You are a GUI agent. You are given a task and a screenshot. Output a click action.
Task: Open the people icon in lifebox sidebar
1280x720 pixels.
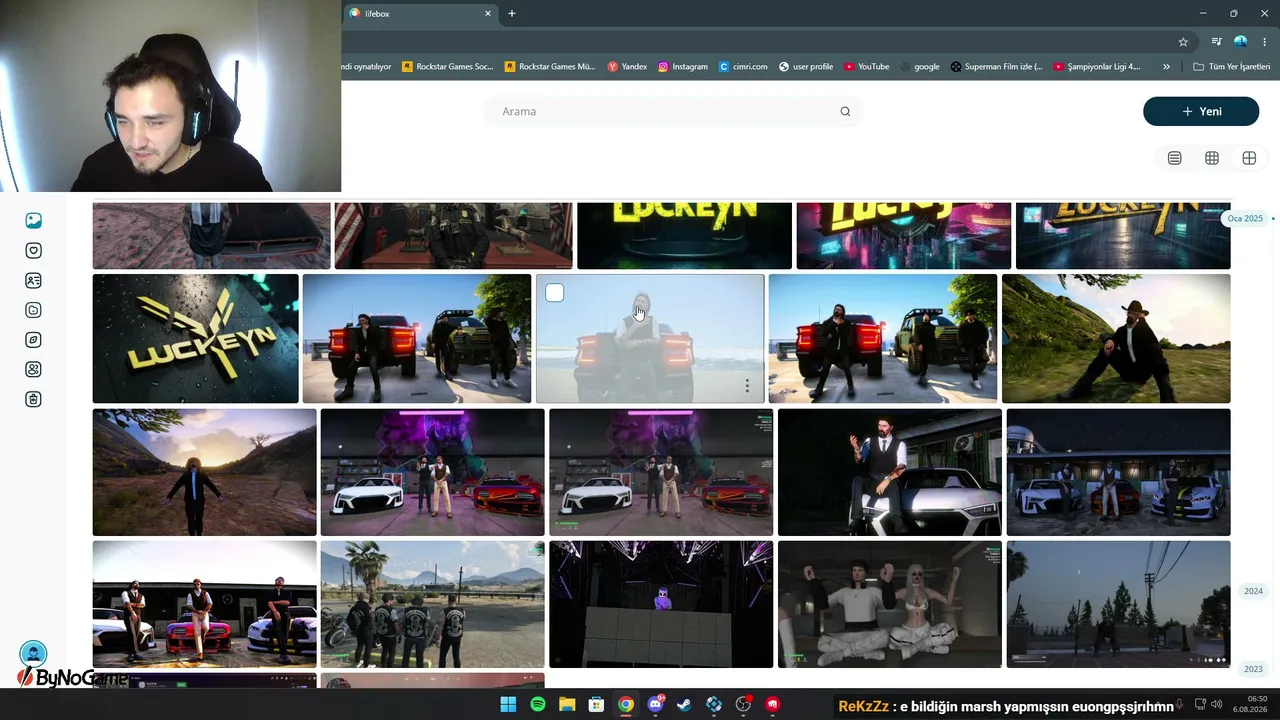[x=33, y=370]
